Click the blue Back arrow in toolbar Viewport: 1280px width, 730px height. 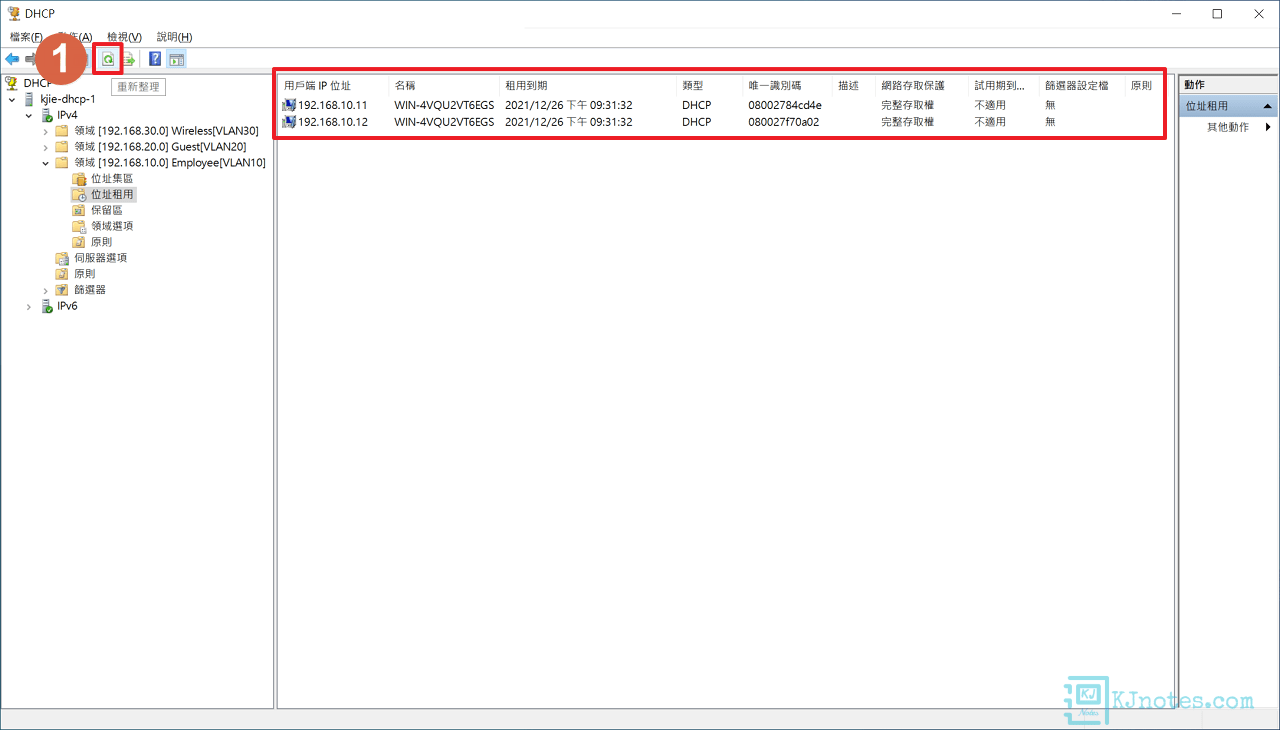(12, 59)
